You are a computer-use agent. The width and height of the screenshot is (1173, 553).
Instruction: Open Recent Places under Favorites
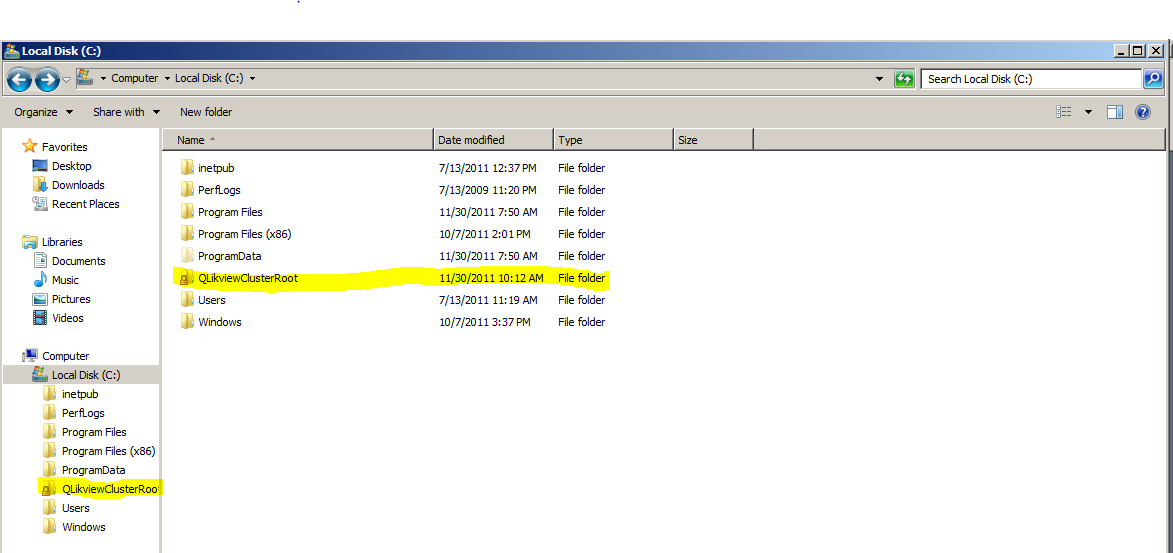76,204
